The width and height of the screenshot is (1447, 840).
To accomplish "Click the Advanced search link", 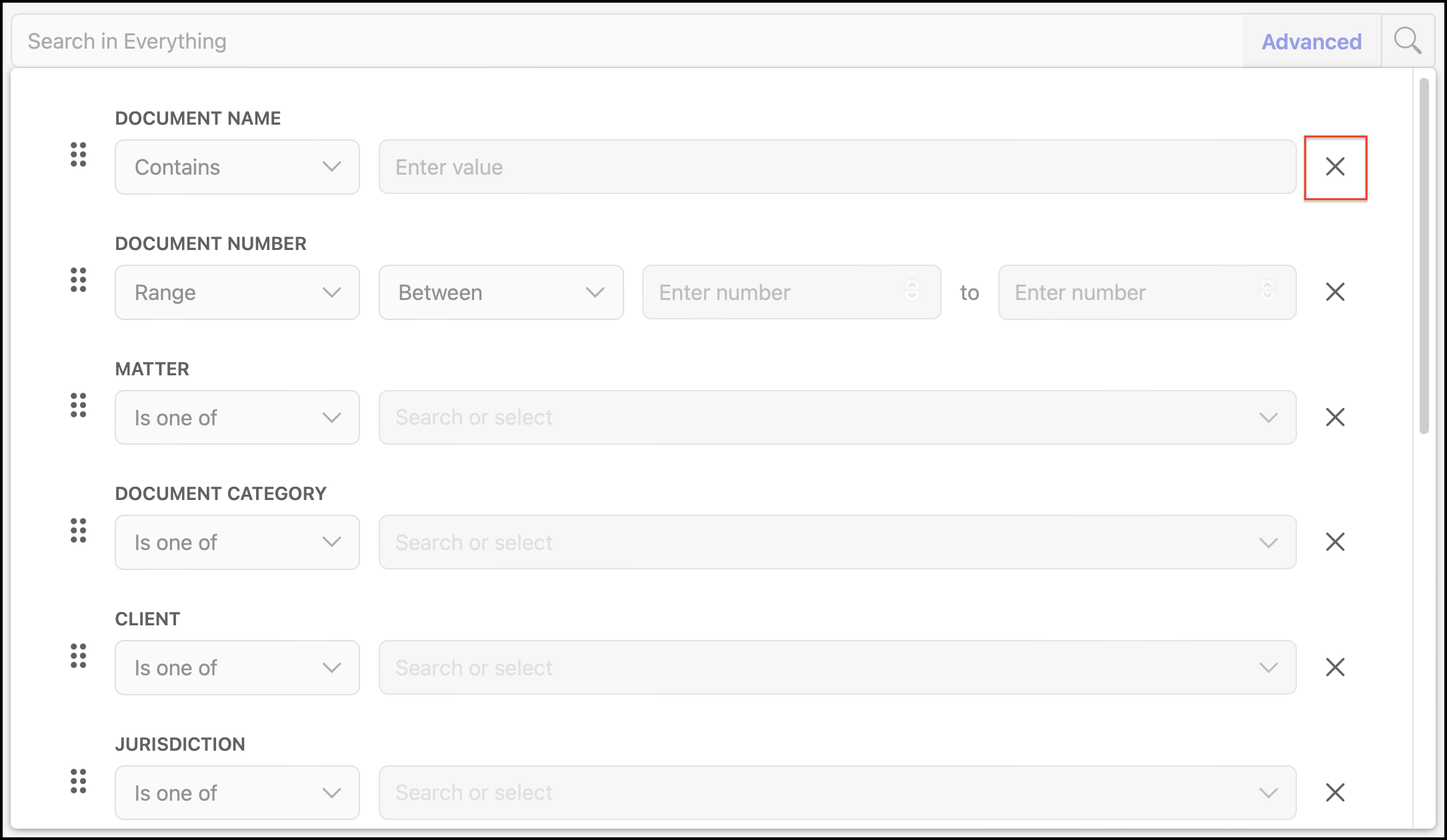I will coord(1311,41).
